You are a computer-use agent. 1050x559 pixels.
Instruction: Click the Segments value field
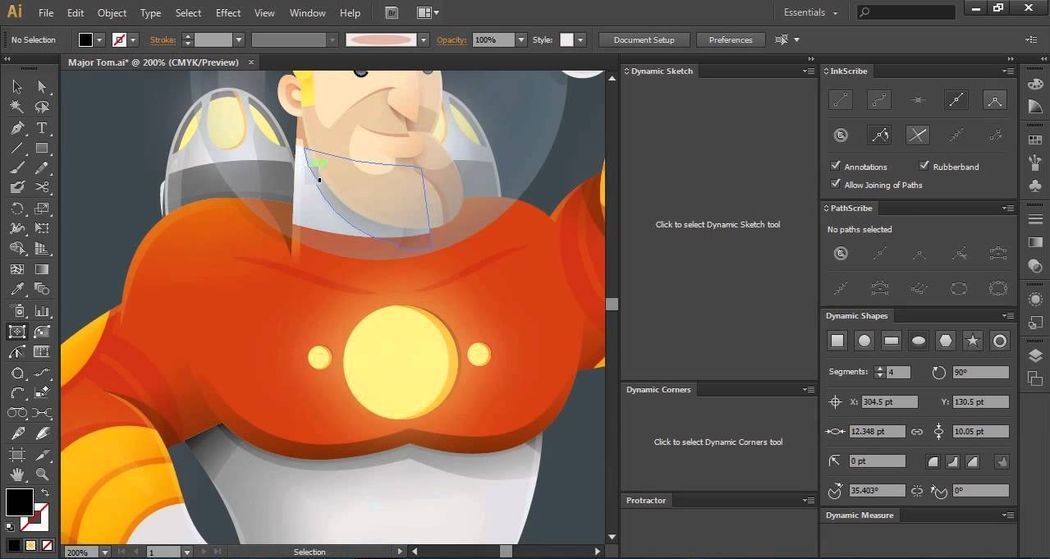pyautogui.click(x=898, y=372)
